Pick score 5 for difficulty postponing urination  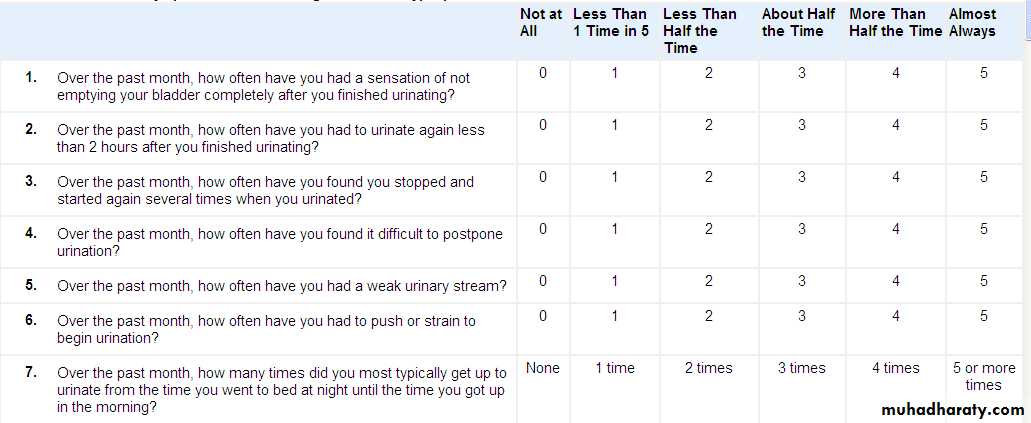(x=984, y=229)
